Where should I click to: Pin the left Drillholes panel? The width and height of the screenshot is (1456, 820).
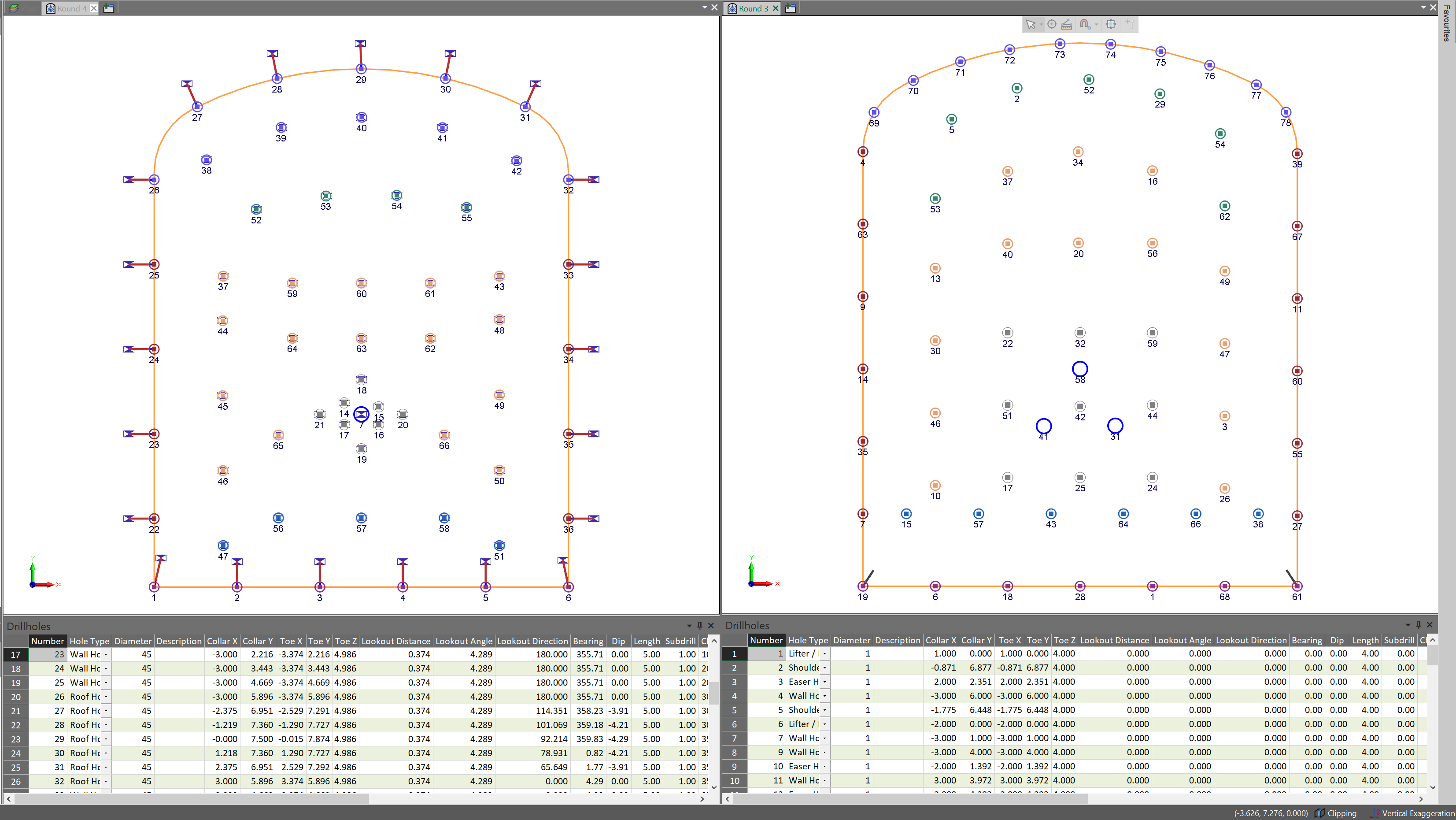click(700, 625)
